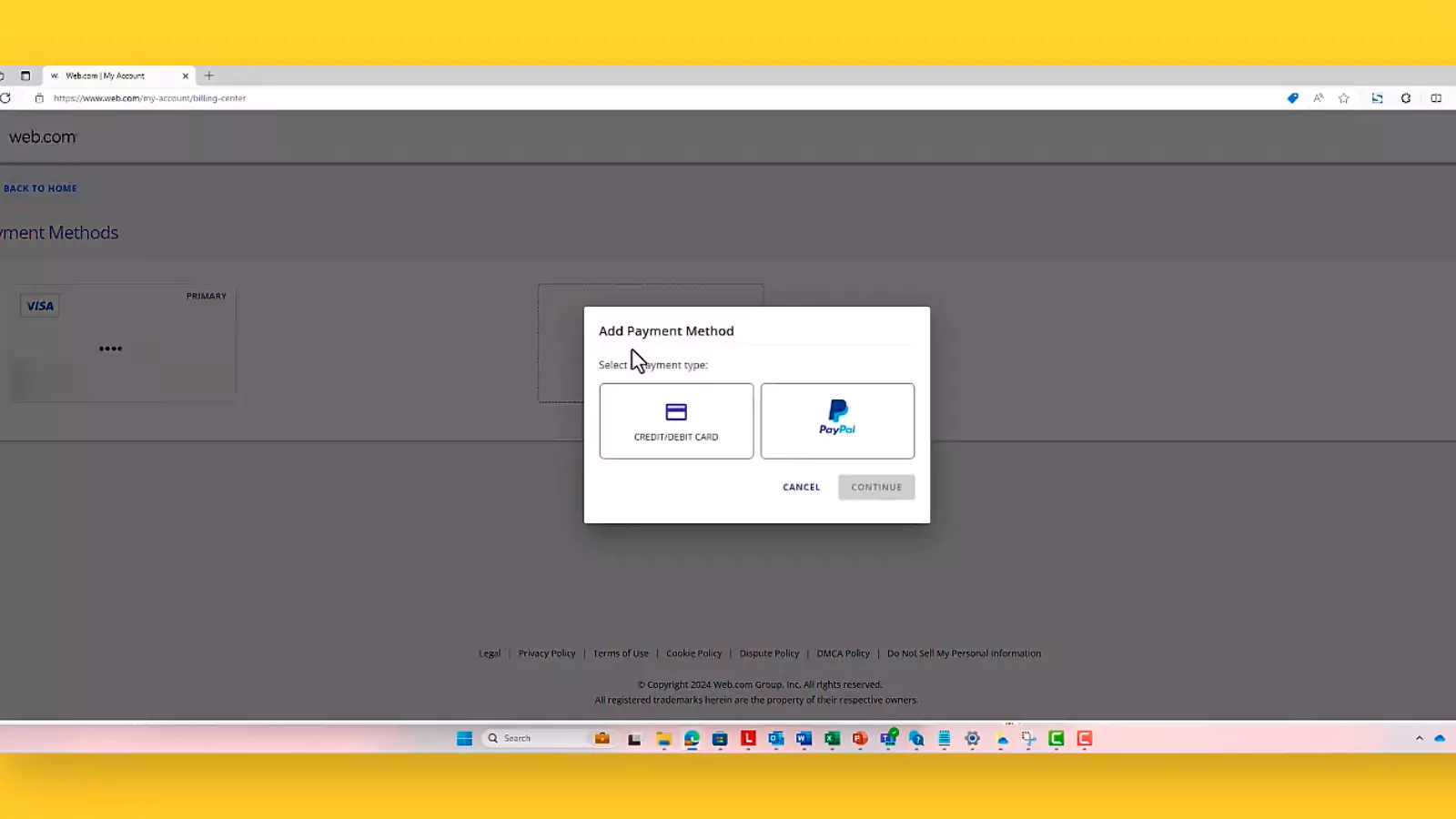Open the Get Help icon in taskbar
This screenshot has width=1456, height=819.
[x=916, y=739]
